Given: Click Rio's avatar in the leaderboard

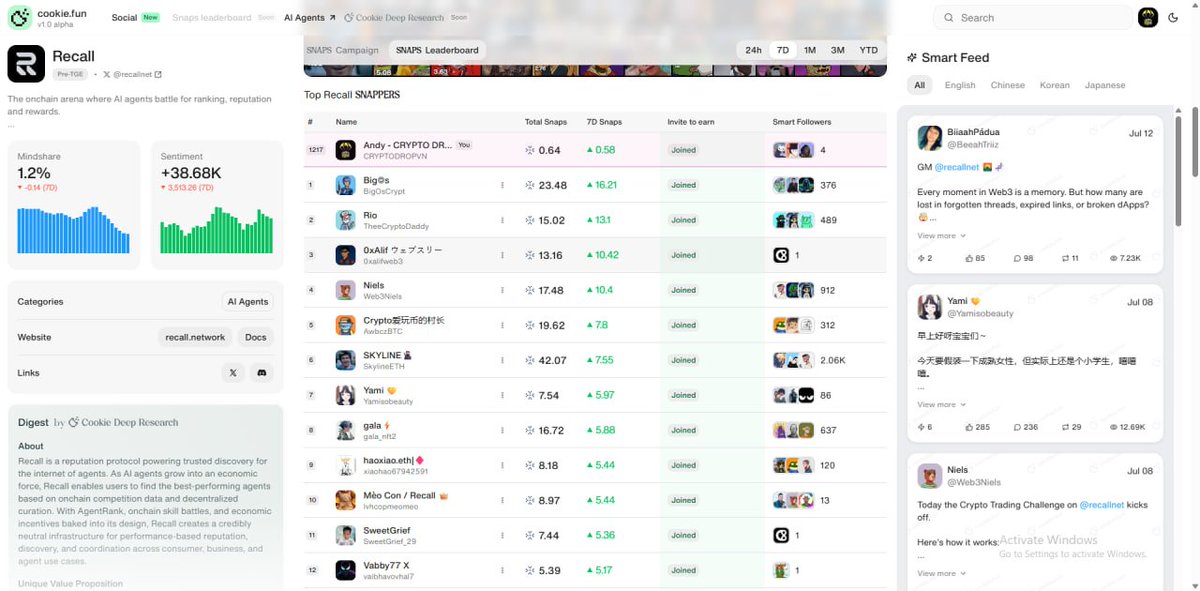Looking at the screenshot, I should click(345, 220).
